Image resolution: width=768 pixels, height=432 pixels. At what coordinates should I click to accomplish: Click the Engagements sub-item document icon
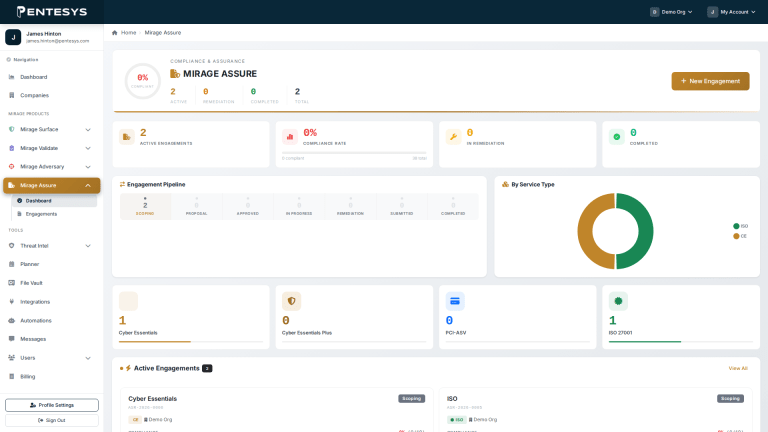coord(20,214)
